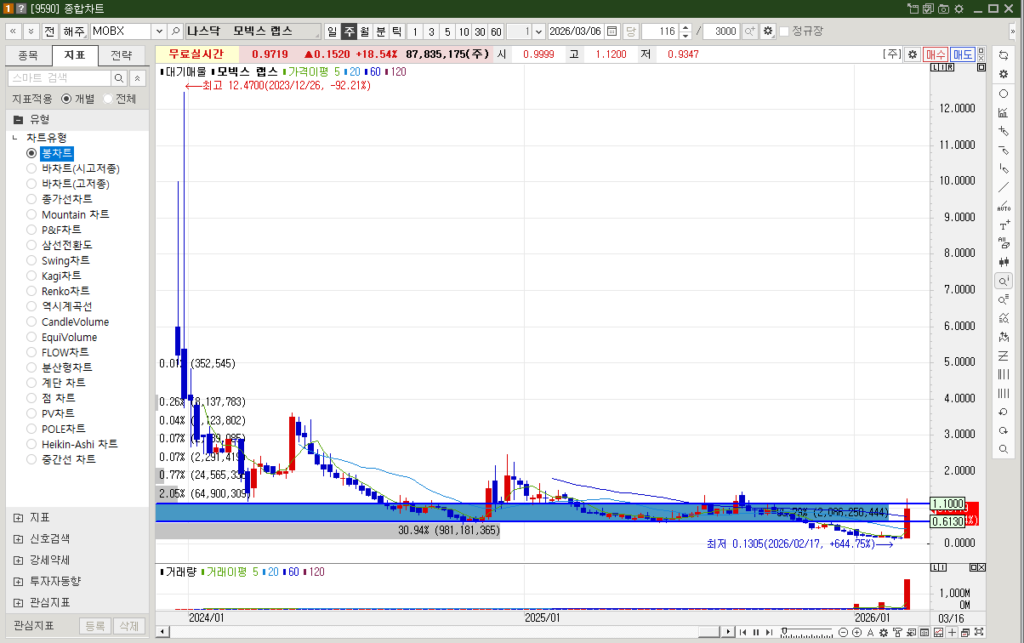The width and height of the screenshot is (1024, 643).
Task: Expand the 신호검색 tree section
Action: pos(18,539)
